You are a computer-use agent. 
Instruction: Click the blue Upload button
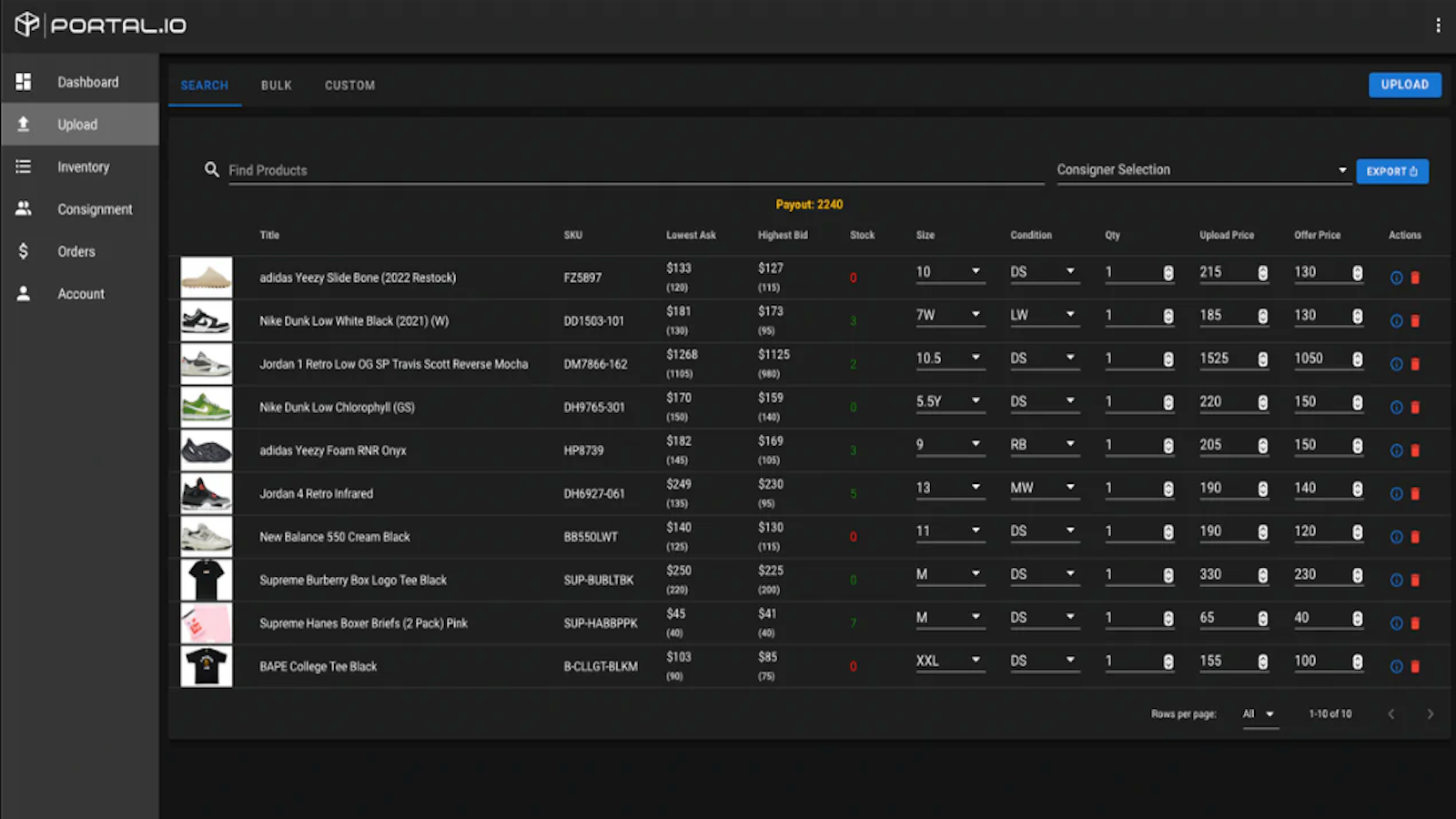(x=1405, y=85)
